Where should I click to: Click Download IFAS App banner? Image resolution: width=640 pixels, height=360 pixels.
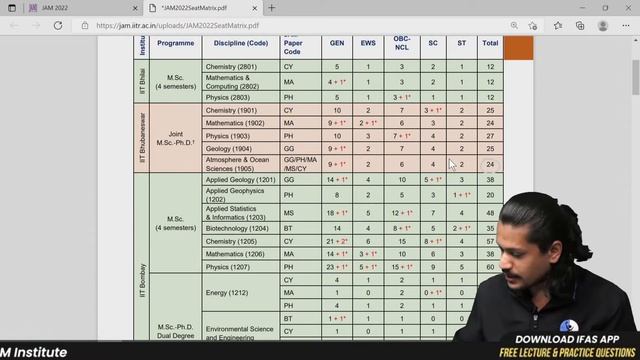567,339
